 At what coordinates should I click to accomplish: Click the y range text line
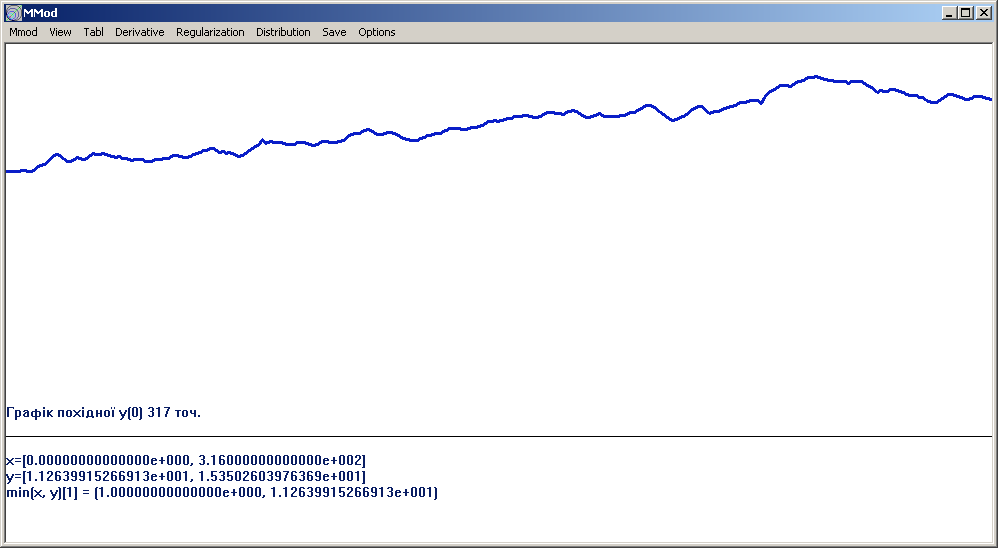coord(186,476)
